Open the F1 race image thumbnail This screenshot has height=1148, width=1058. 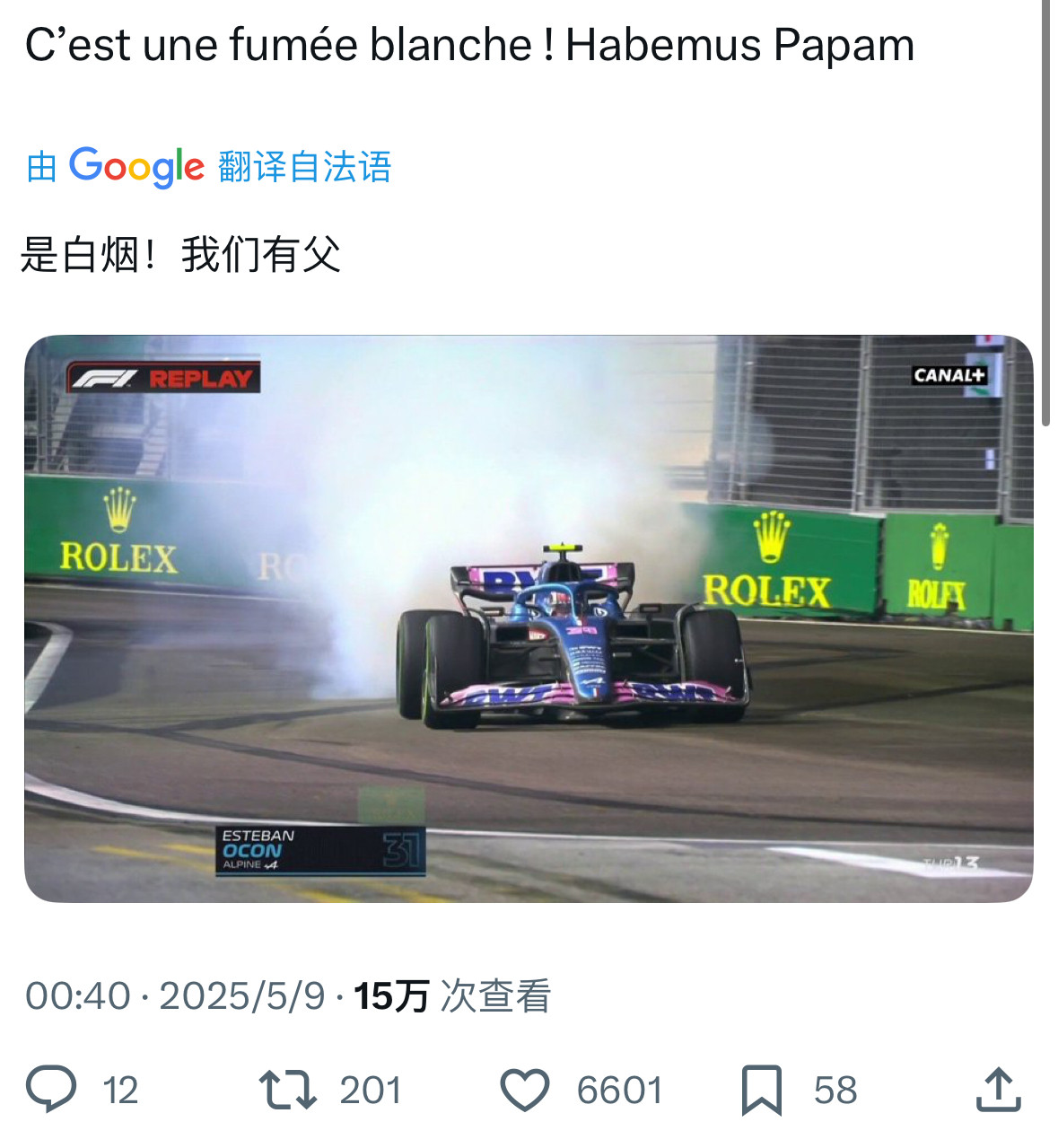point(529,618)
